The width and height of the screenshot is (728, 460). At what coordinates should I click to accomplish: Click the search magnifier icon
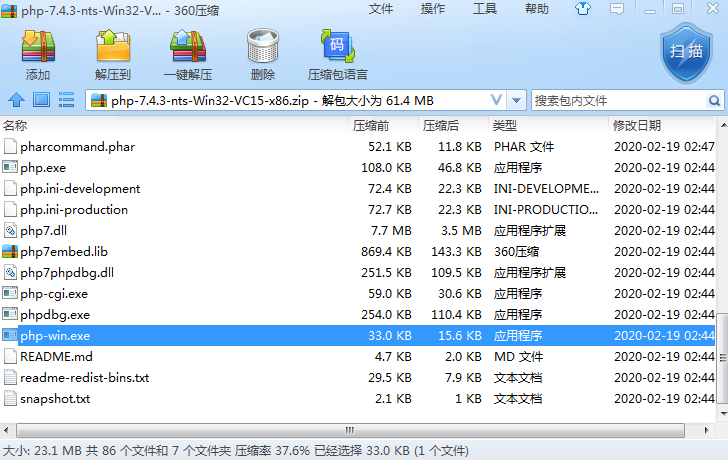click(714, 100)
